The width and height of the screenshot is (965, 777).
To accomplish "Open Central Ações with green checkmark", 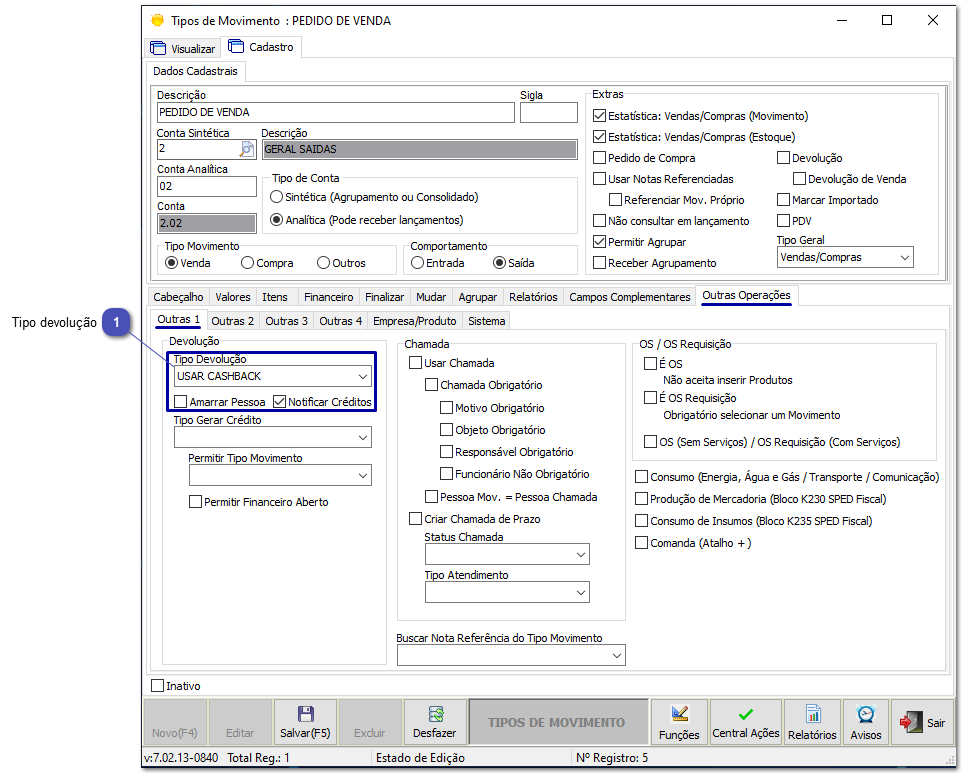I will [745, 722].
